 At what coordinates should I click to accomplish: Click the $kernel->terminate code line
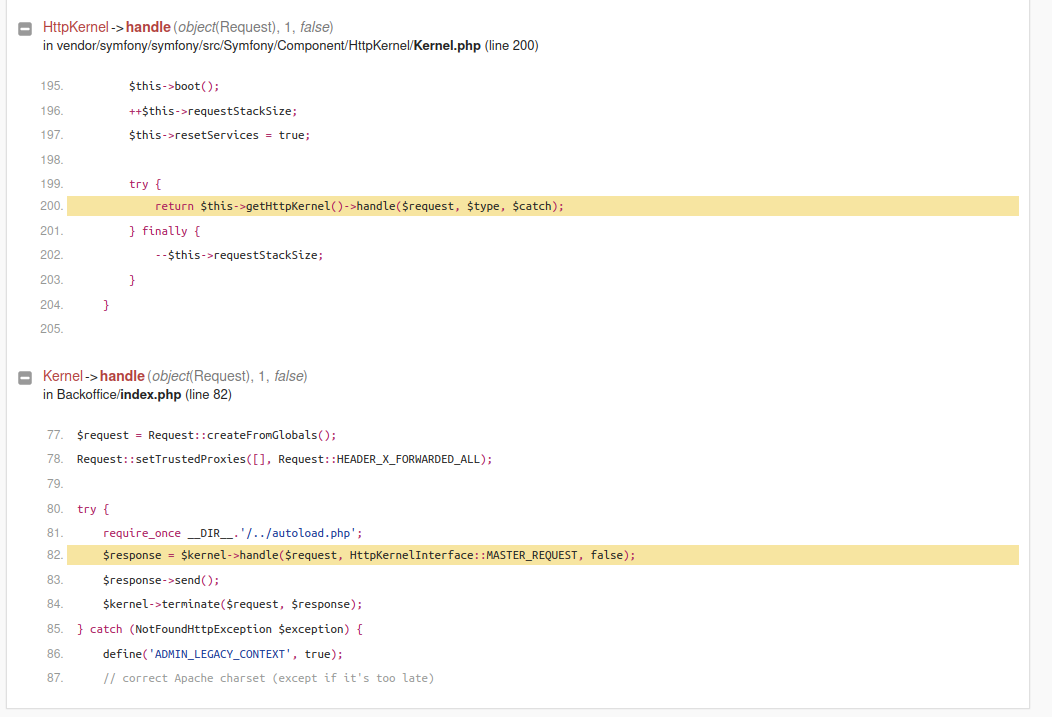[x=232, y=604]
